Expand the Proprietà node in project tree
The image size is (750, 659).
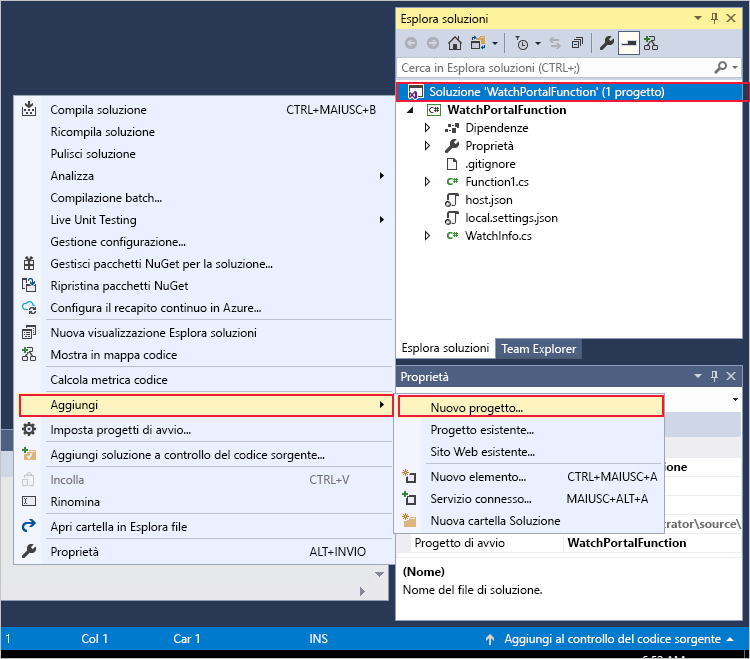pos(427,146)
